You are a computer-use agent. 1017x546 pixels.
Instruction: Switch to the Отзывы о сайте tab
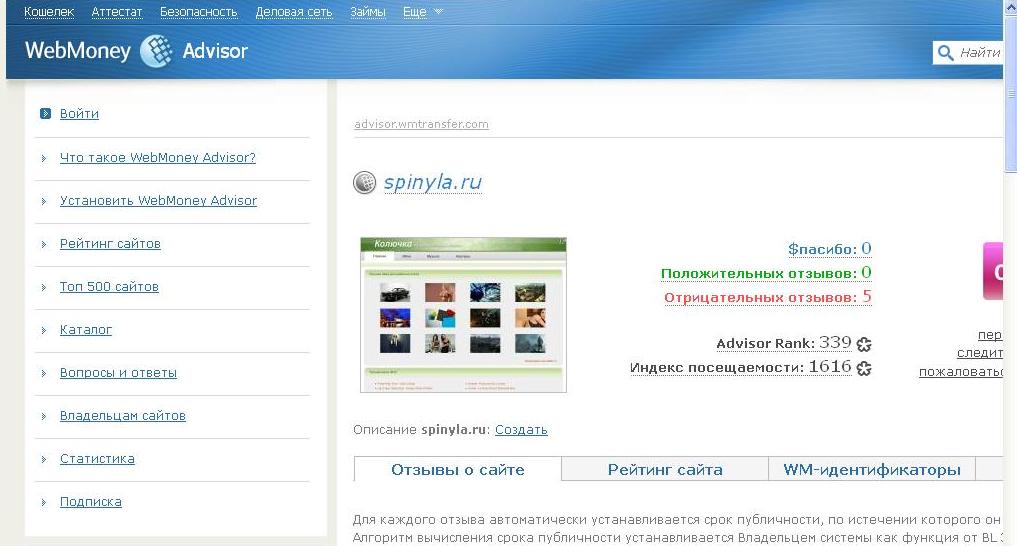click(458, 469)
